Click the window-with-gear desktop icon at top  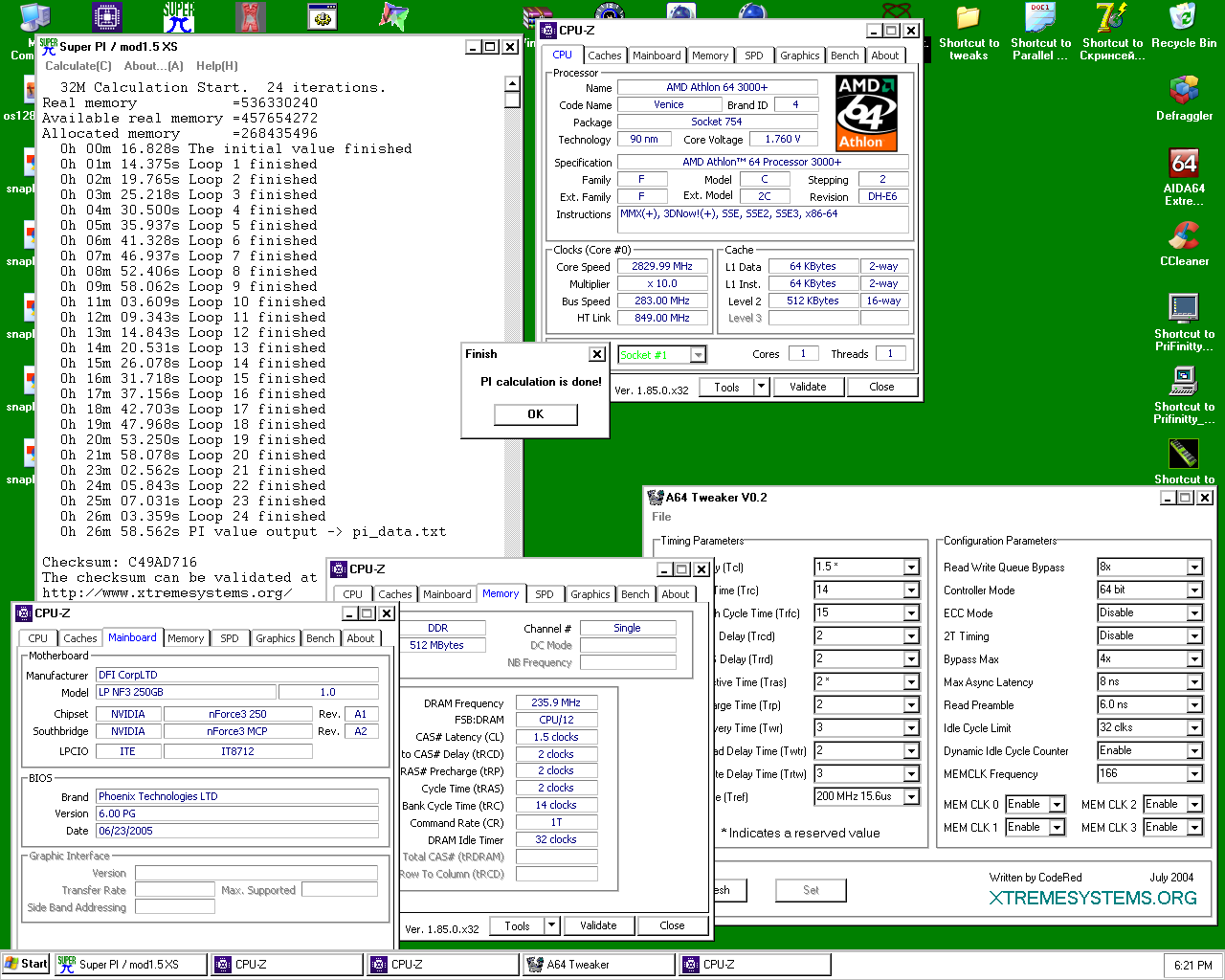coord(323,17)
